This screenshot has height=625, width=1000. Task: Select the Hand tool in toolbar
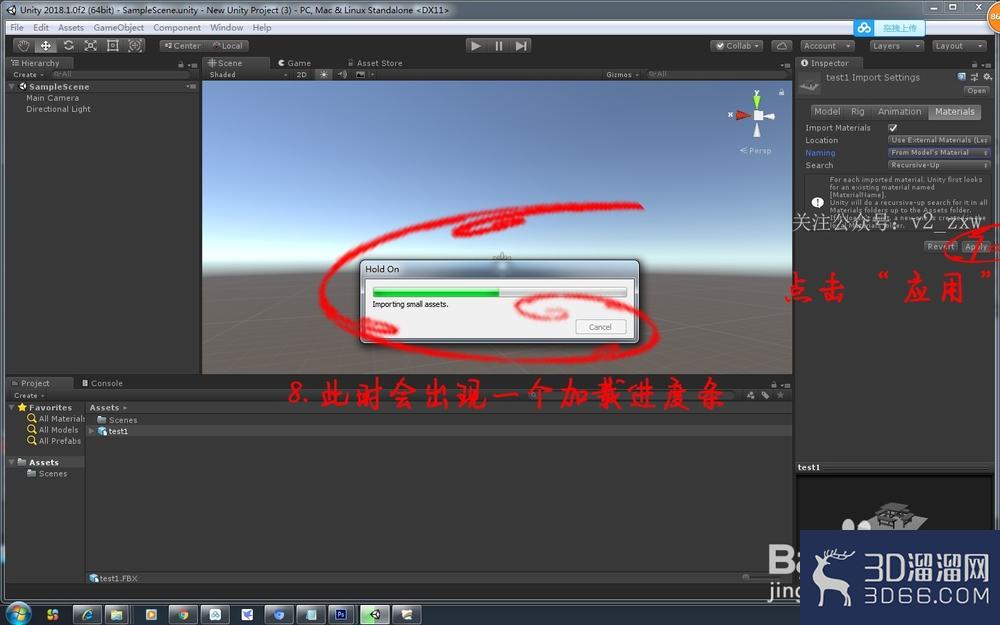pos(24,45)
